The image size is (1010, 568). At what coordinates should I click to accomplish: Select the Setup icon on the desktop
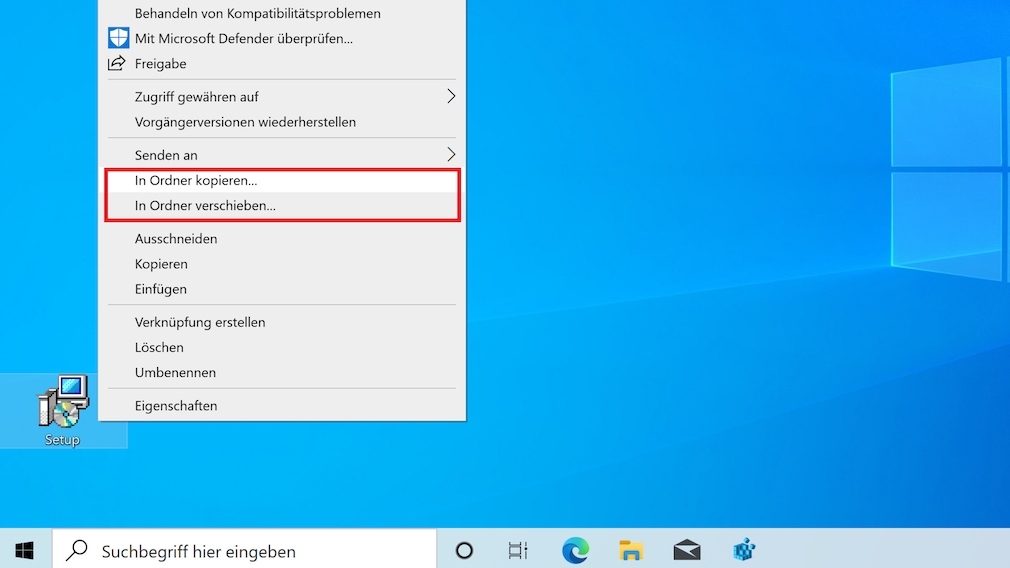[63, 409]
